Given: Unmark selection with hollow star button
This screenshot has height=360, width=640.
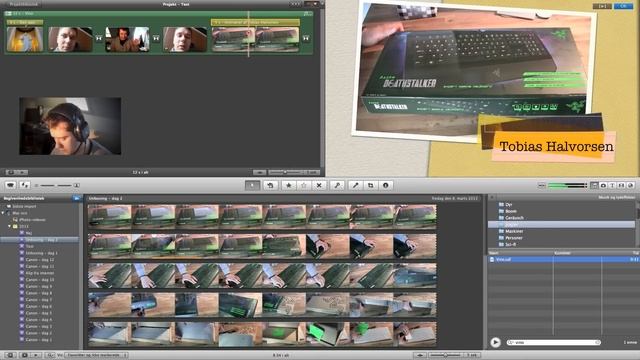Looking at the screenshot, I should coord(304,185).
